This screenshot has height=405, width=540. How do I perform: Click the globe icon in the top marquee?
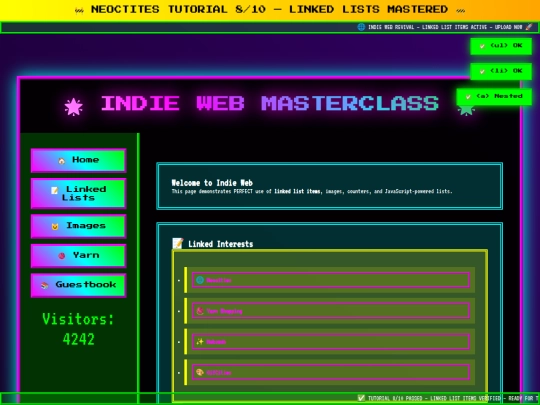pyautogui.click(x=361, y=27)
